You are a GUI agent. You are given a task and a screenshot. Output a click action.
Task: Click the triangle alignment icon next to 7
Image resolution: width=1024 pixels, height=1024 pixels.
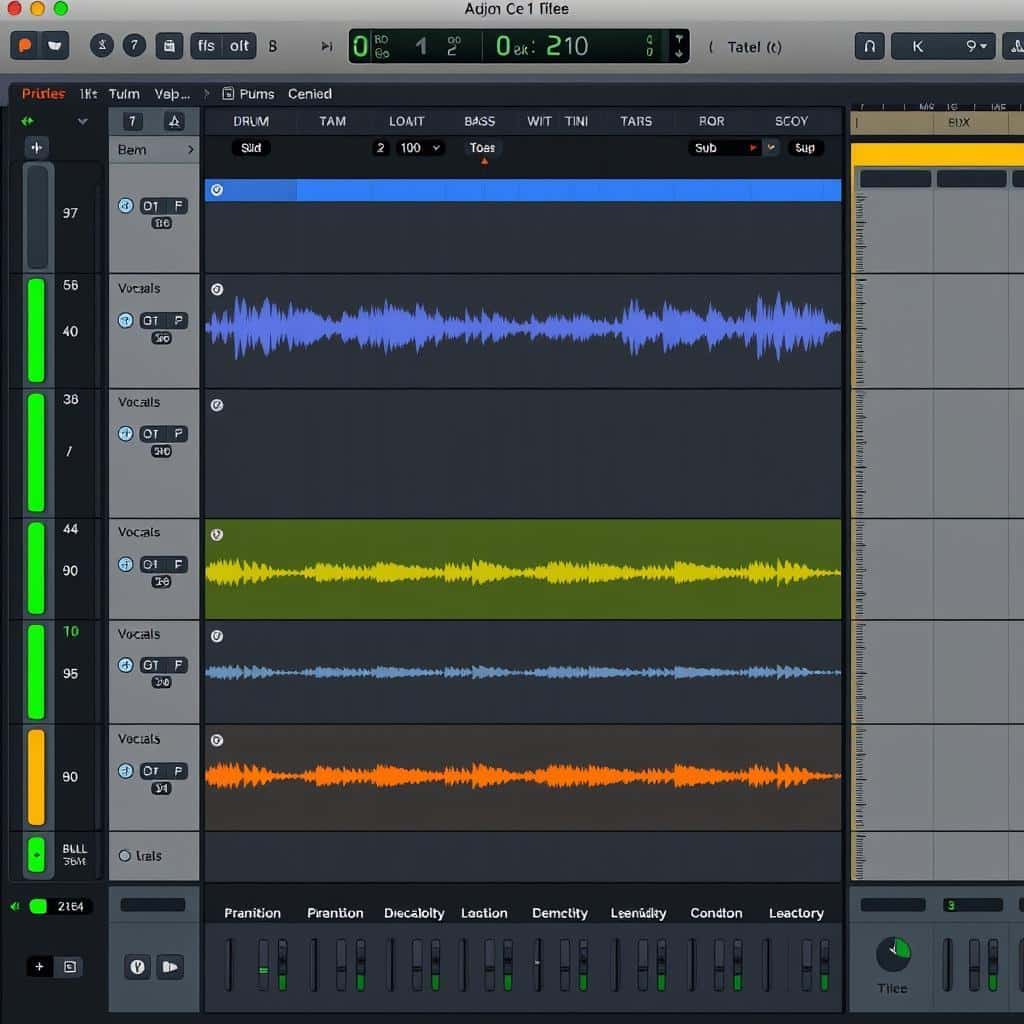click(x=174, y=122)
